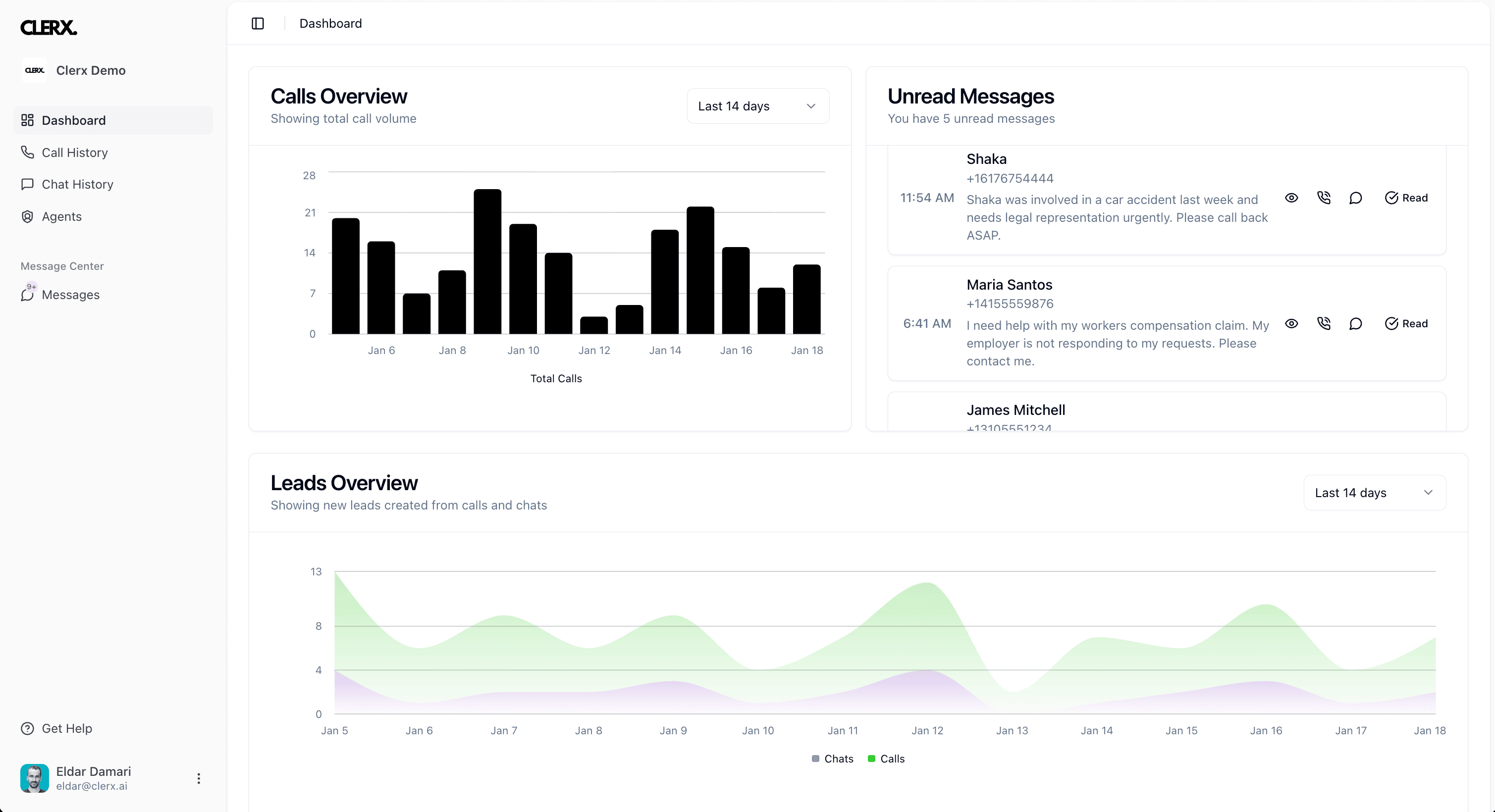
Task: Toggle the Chats legend in Leads Overview
Action: pos(832,759)
